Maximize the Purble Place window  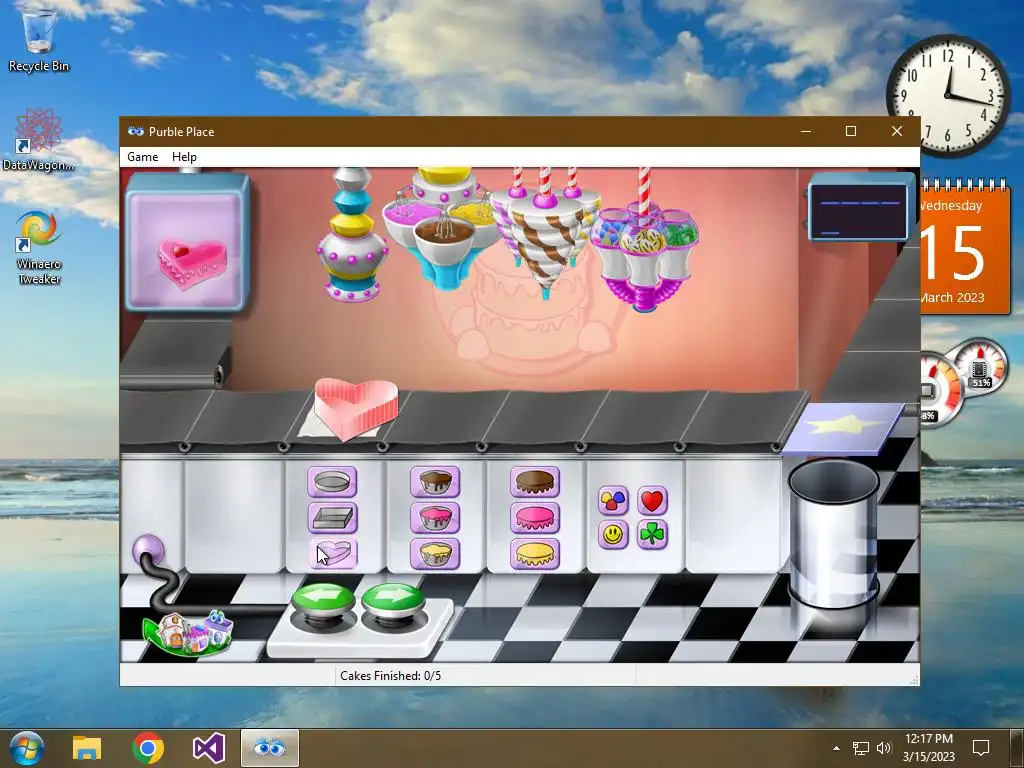coord(851,131)
